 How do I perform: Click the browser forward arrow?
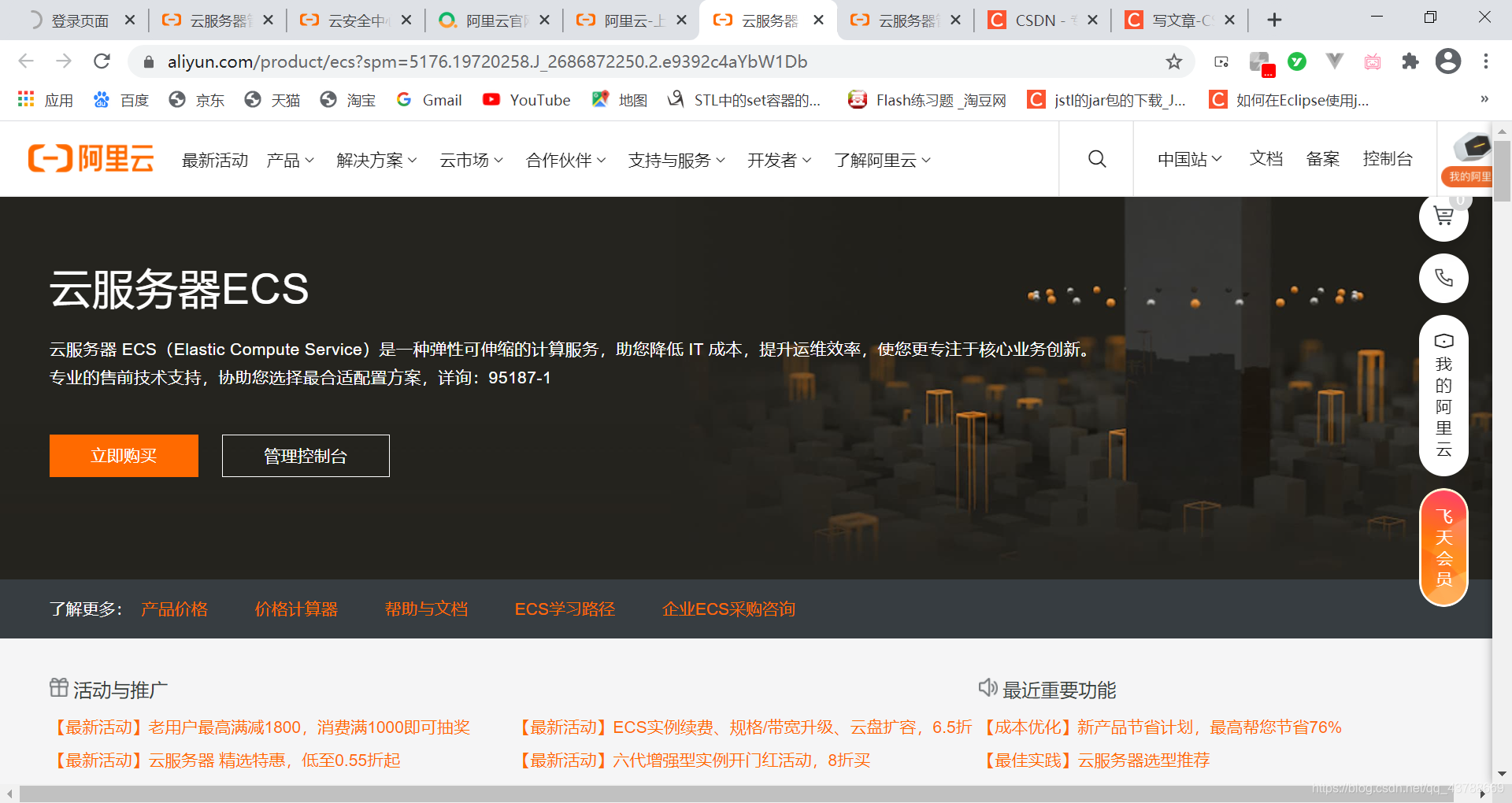[x=64, y=61]
